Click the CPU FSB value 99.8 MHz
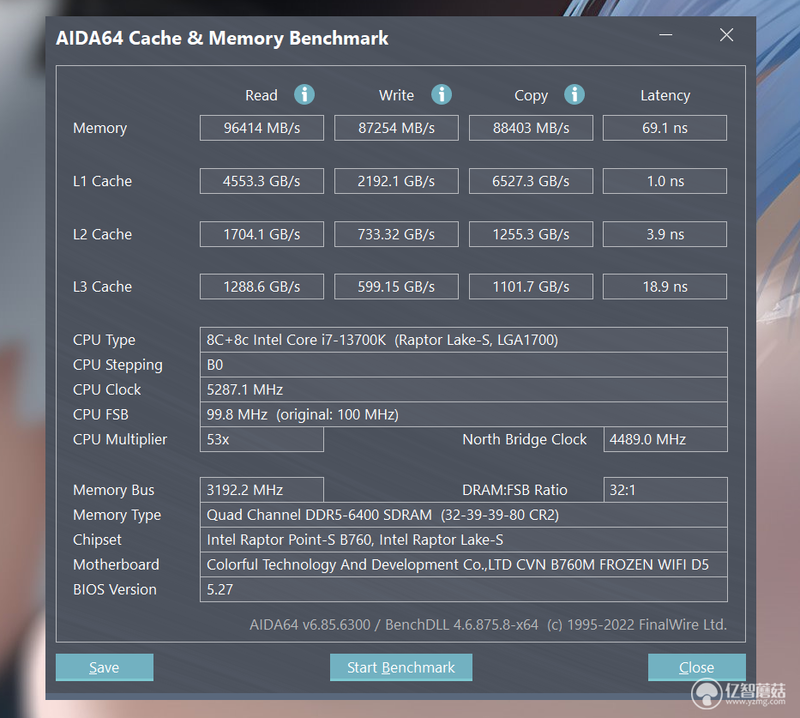Viewport: 800px width, 718px height. [x=464, y=414]
